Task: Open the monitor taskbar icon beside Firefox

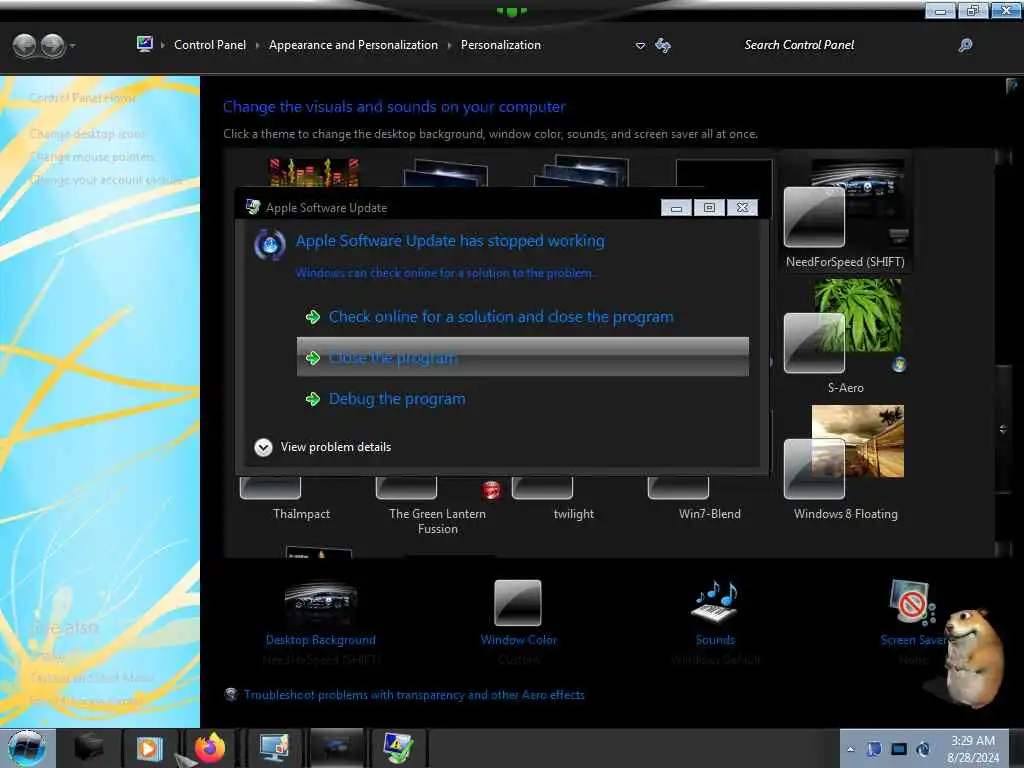Action: coord(274,748)
